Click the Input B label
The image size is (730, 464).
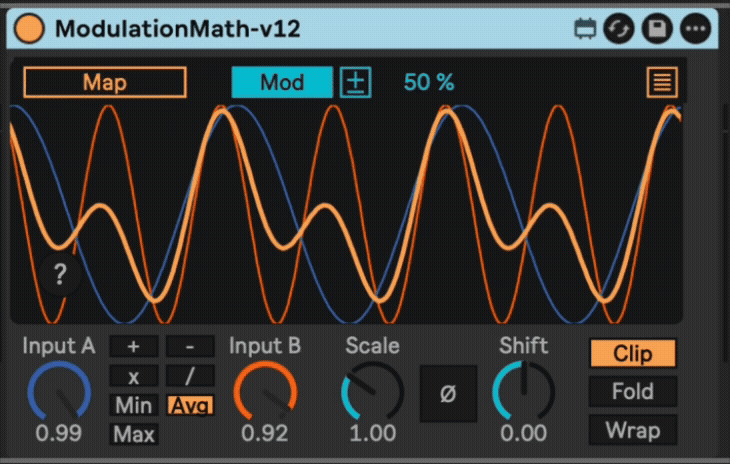click(265, 346)
